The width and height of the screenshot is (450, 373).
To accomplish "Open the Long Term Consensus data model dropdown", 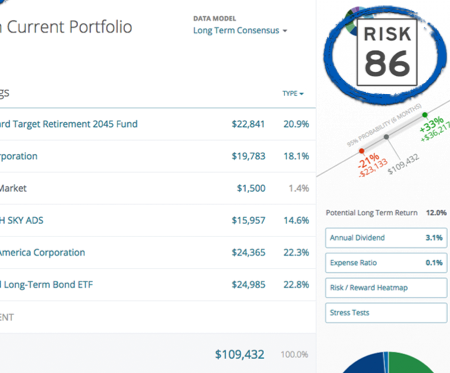I will click(240, 30).
